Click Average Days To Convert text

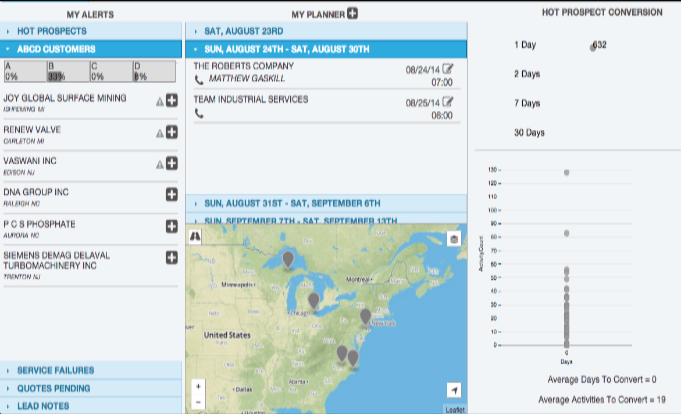602,379
